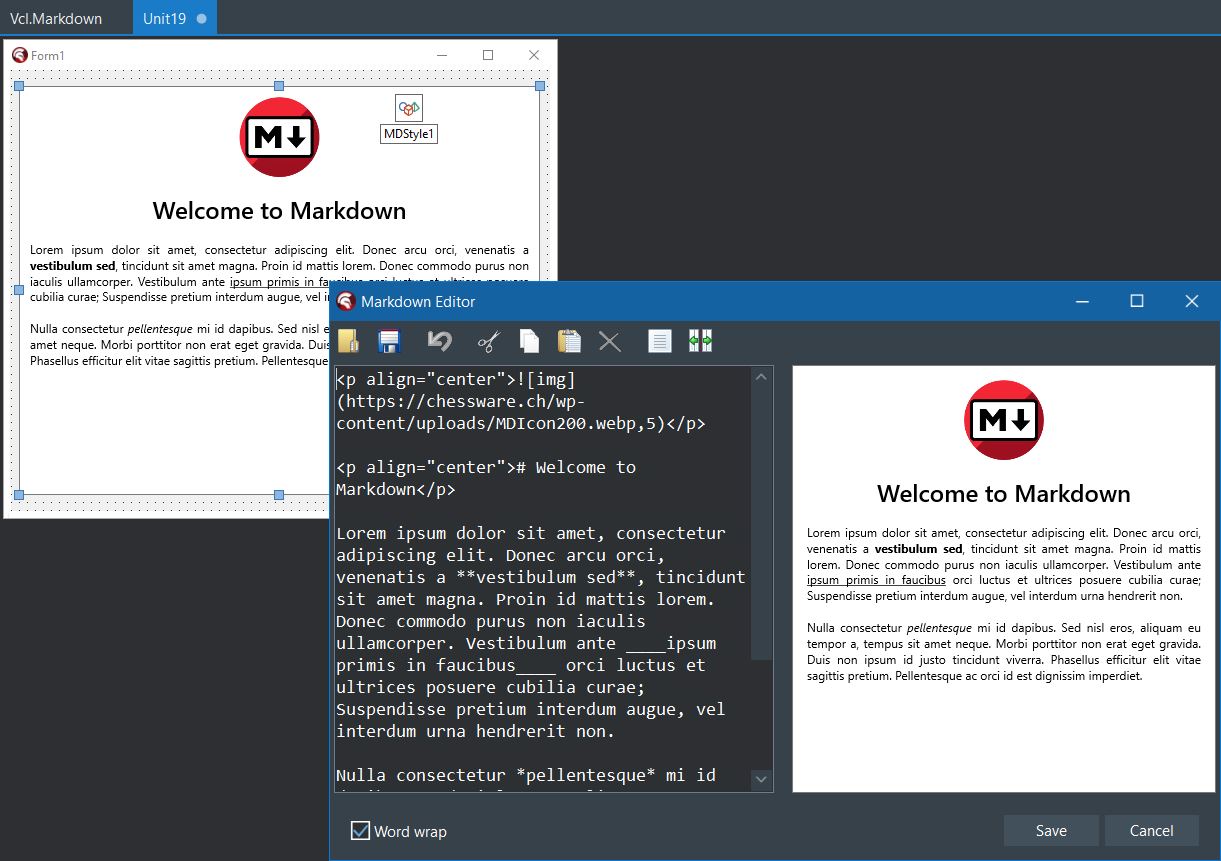The image size is (1221, 861).
Task: Click the scroll up arrow in editor
Action: [x=761, y=377]
